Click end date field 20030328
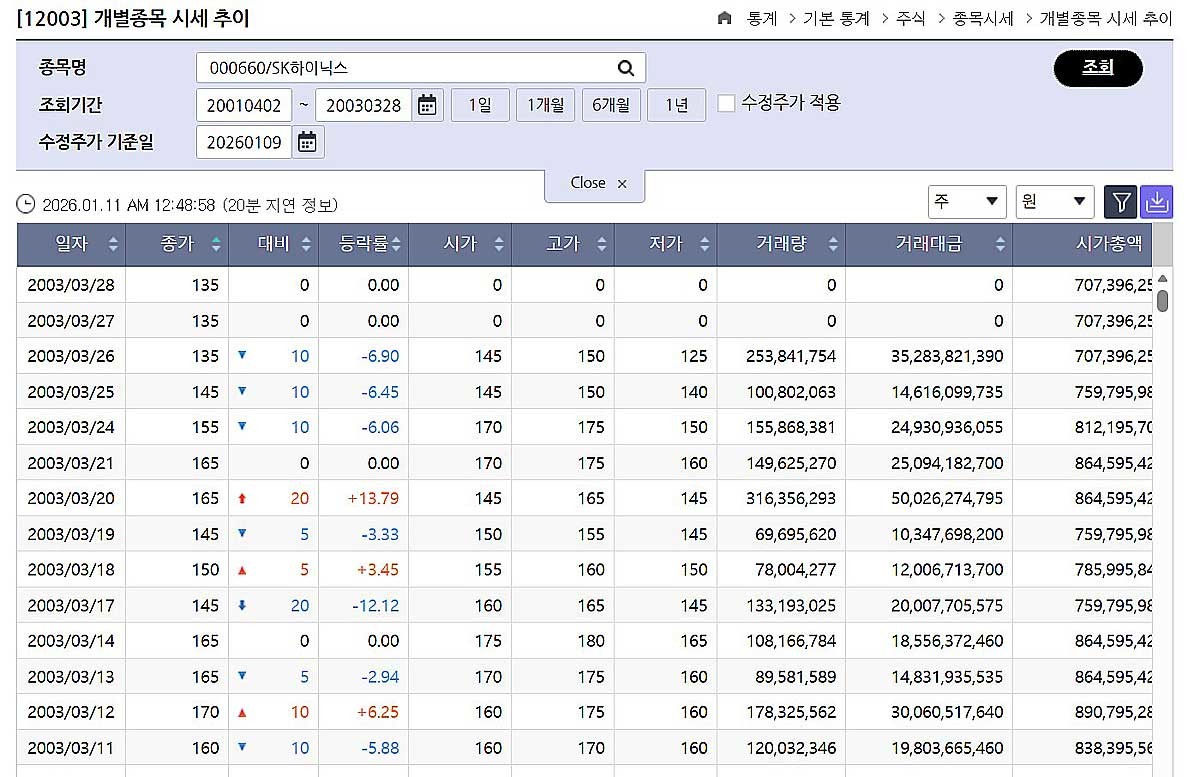 tap(364, 105)
